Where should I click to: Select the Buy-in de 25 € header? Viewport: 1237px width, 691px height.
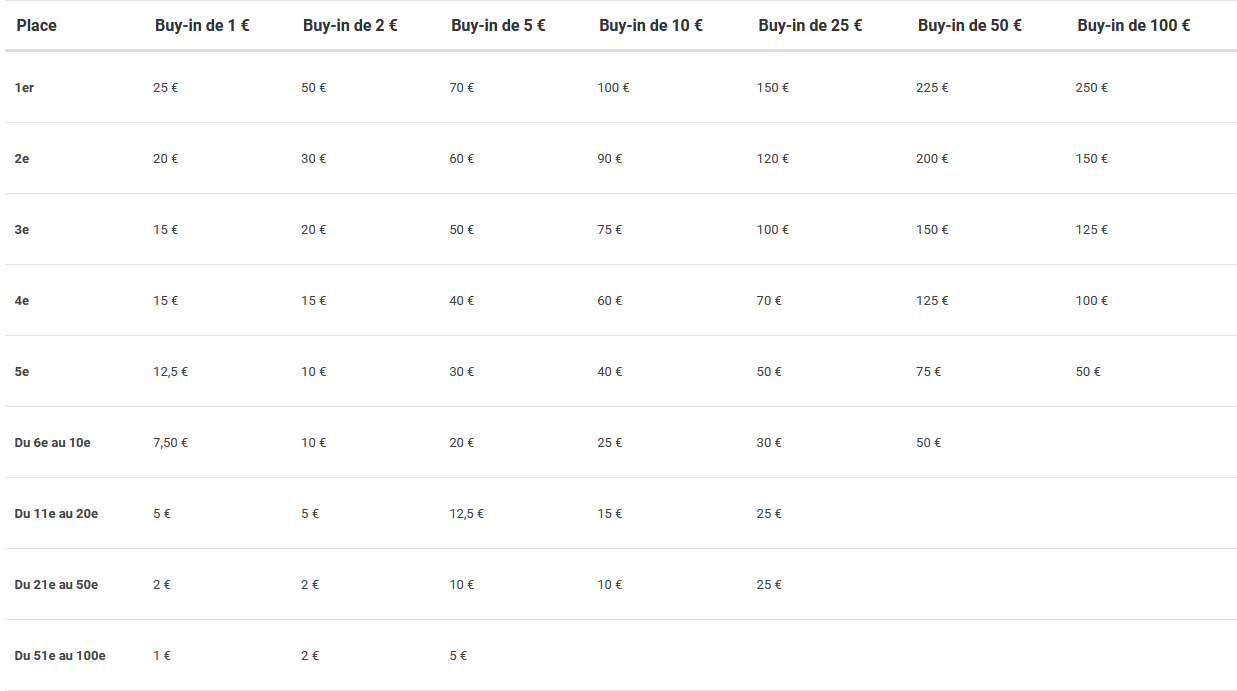810,26
